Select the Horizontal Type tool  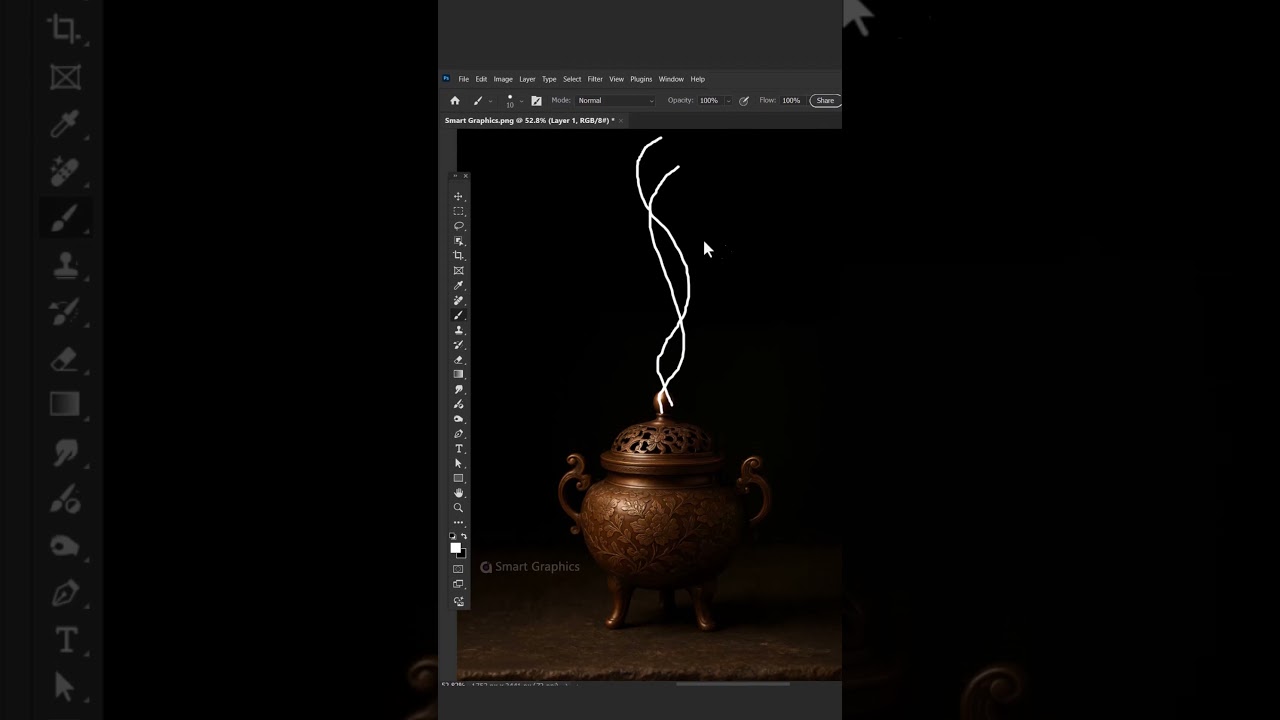[x=459, y=449]
